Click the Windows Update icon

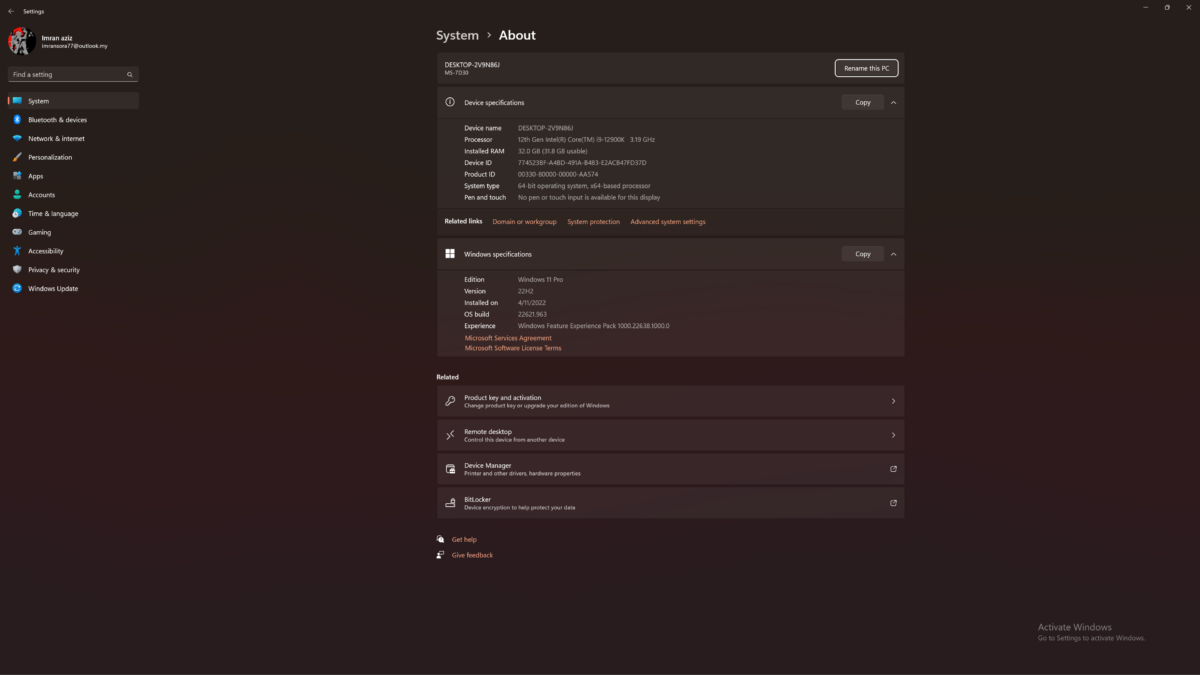click(17, 289)
